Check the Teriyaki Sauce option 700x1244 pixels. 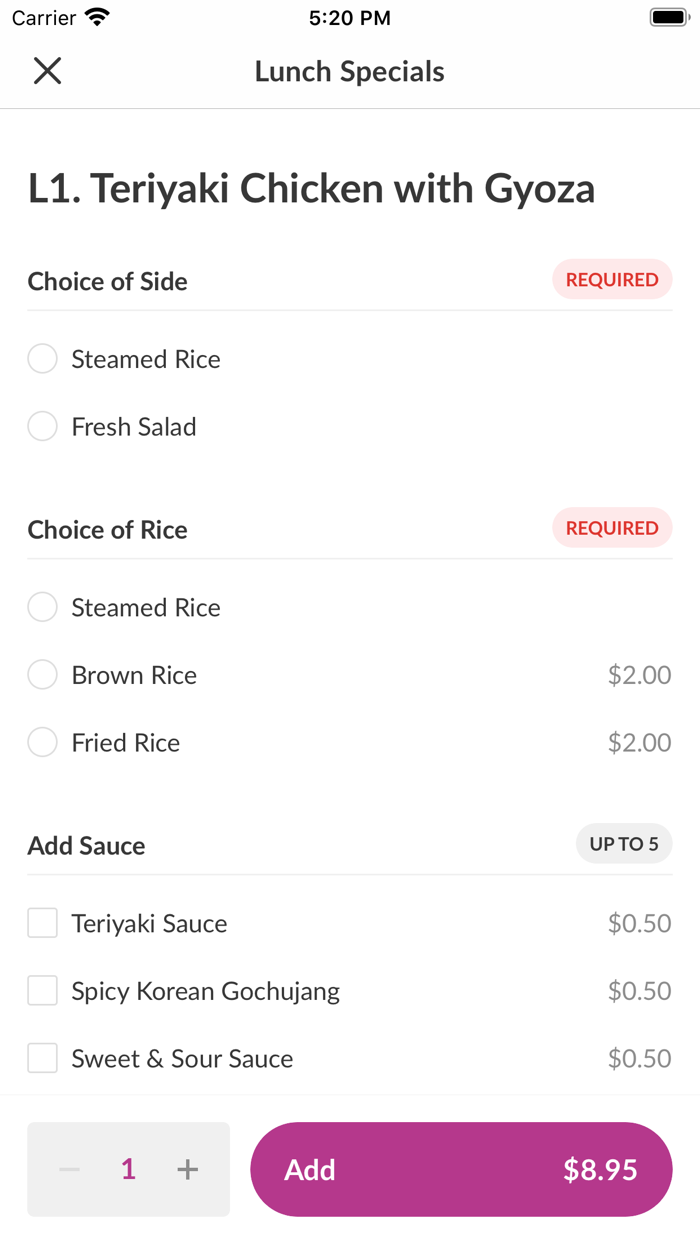click(42, 922)
